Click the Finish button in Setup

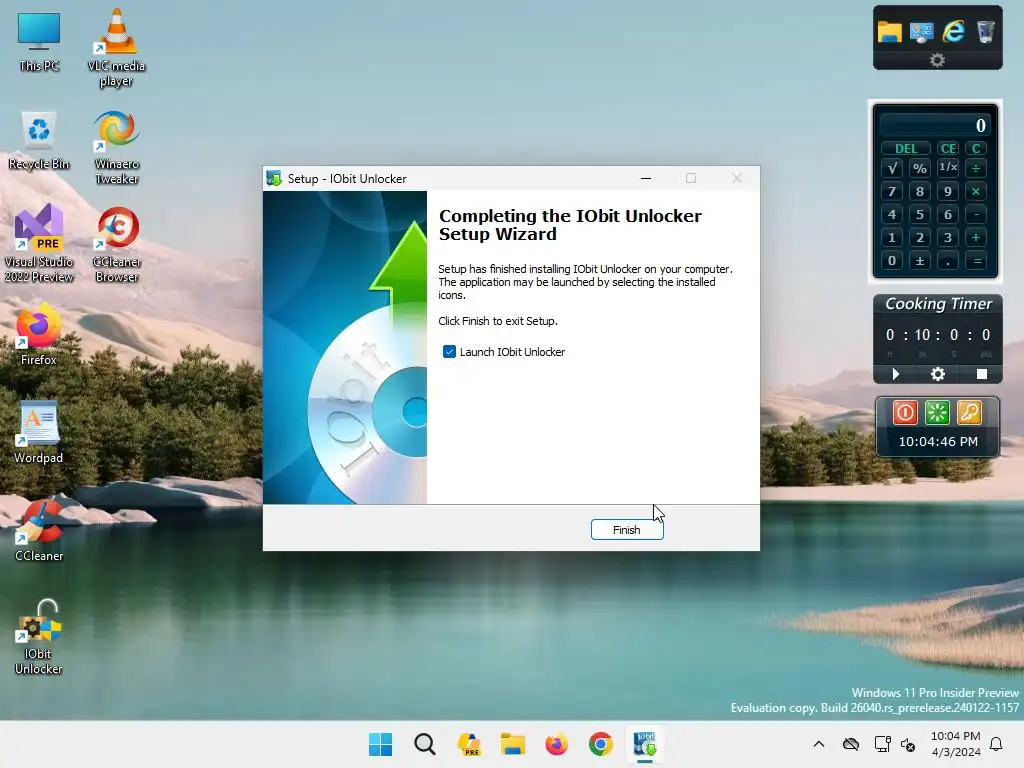click(627, 530)
